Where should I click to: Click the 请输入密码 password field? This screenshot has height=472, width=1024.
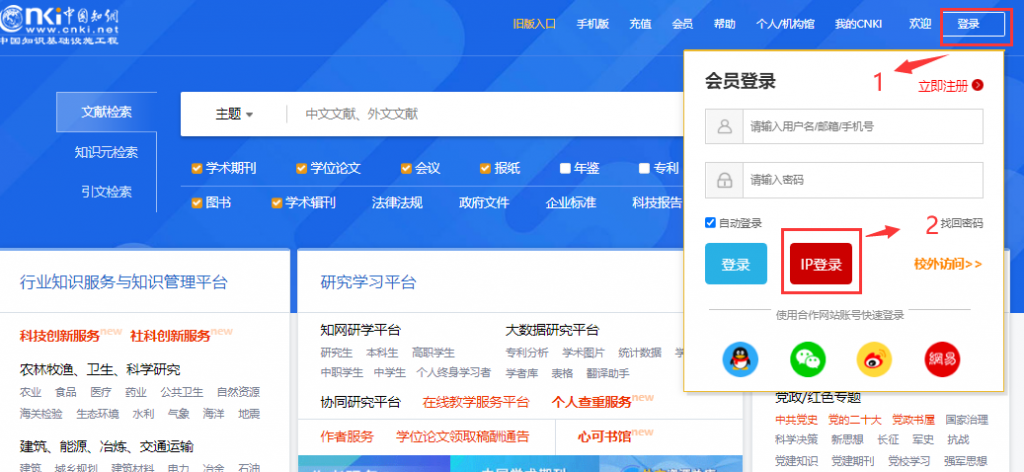tap(862, 180)
